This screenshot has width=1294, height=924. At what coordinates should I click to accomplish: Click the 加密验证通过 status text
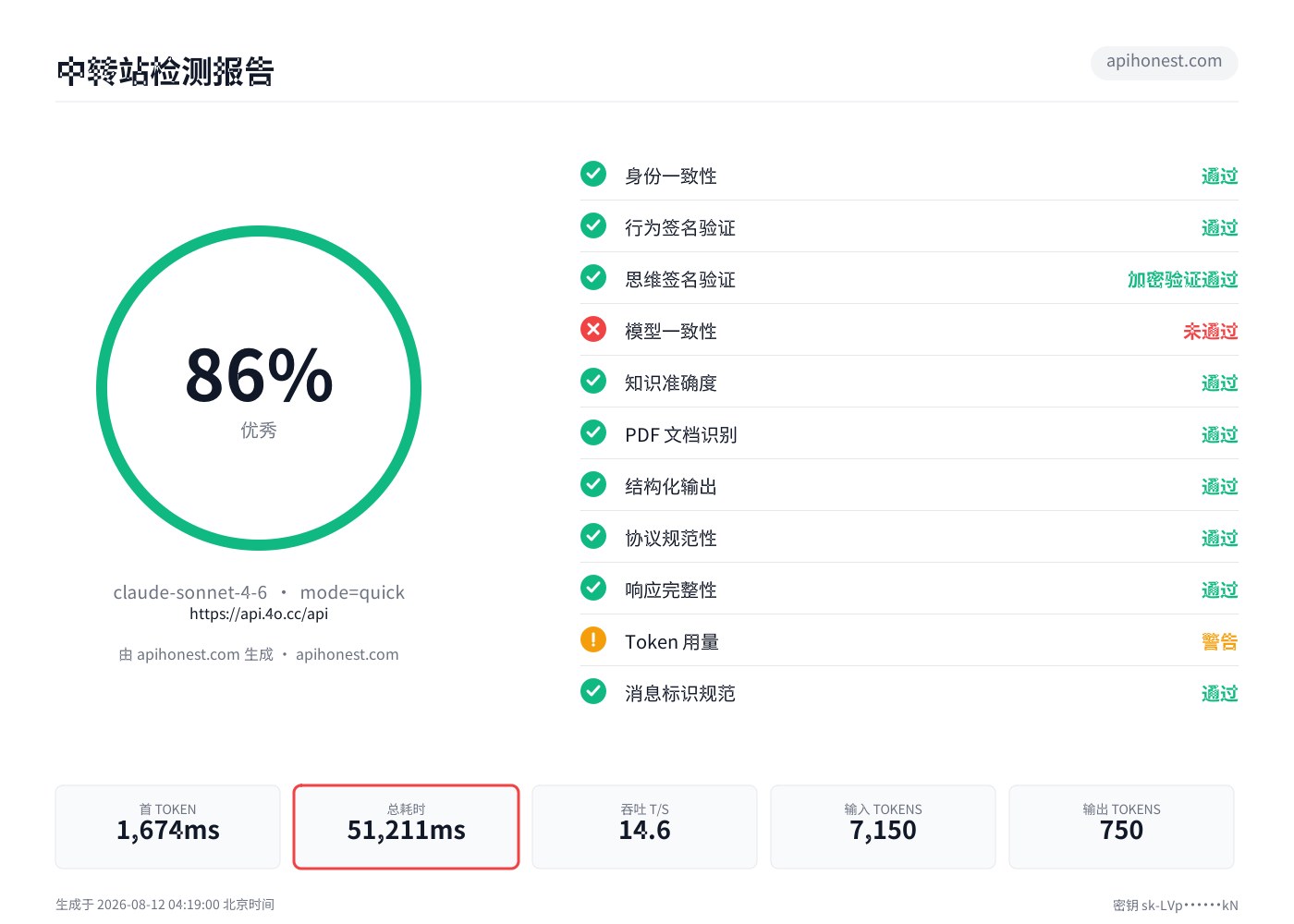pyautogui.click(x=1183, y=279)
